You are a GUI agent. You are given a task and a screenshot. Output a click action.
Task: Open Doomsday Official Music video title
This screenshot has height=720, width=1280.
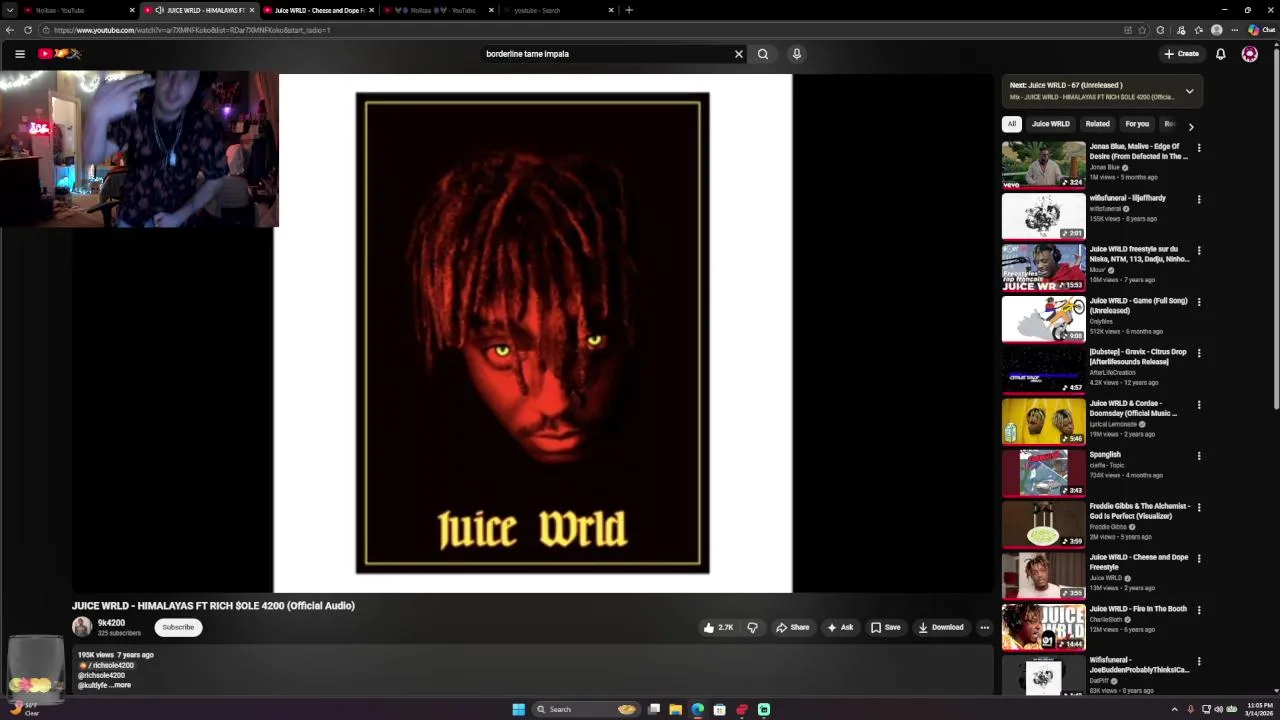(x=1135, y=408)
